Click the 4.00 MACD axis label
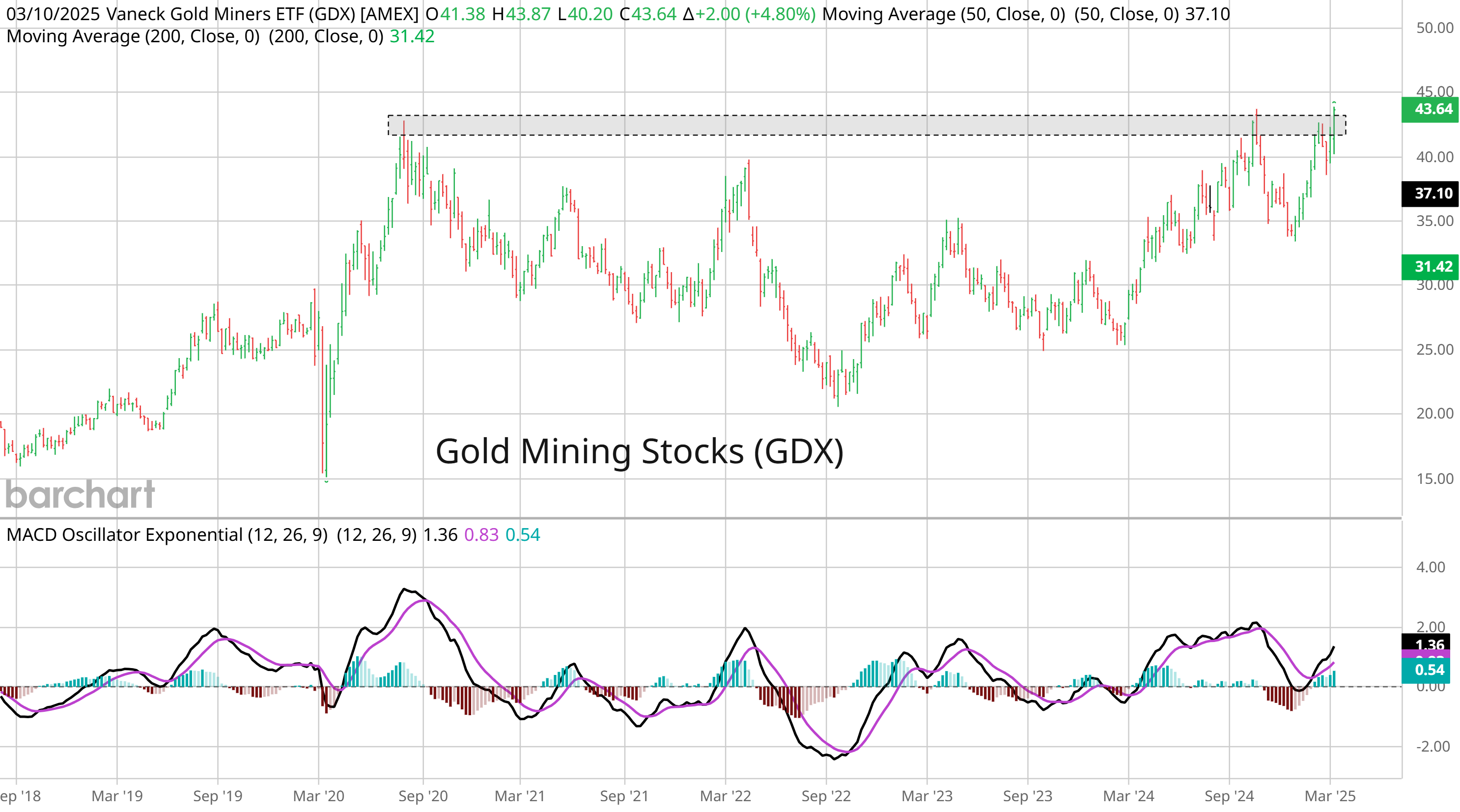Image resolution: width=1460 pixels, height=812 pixels. coord(1431,567)
